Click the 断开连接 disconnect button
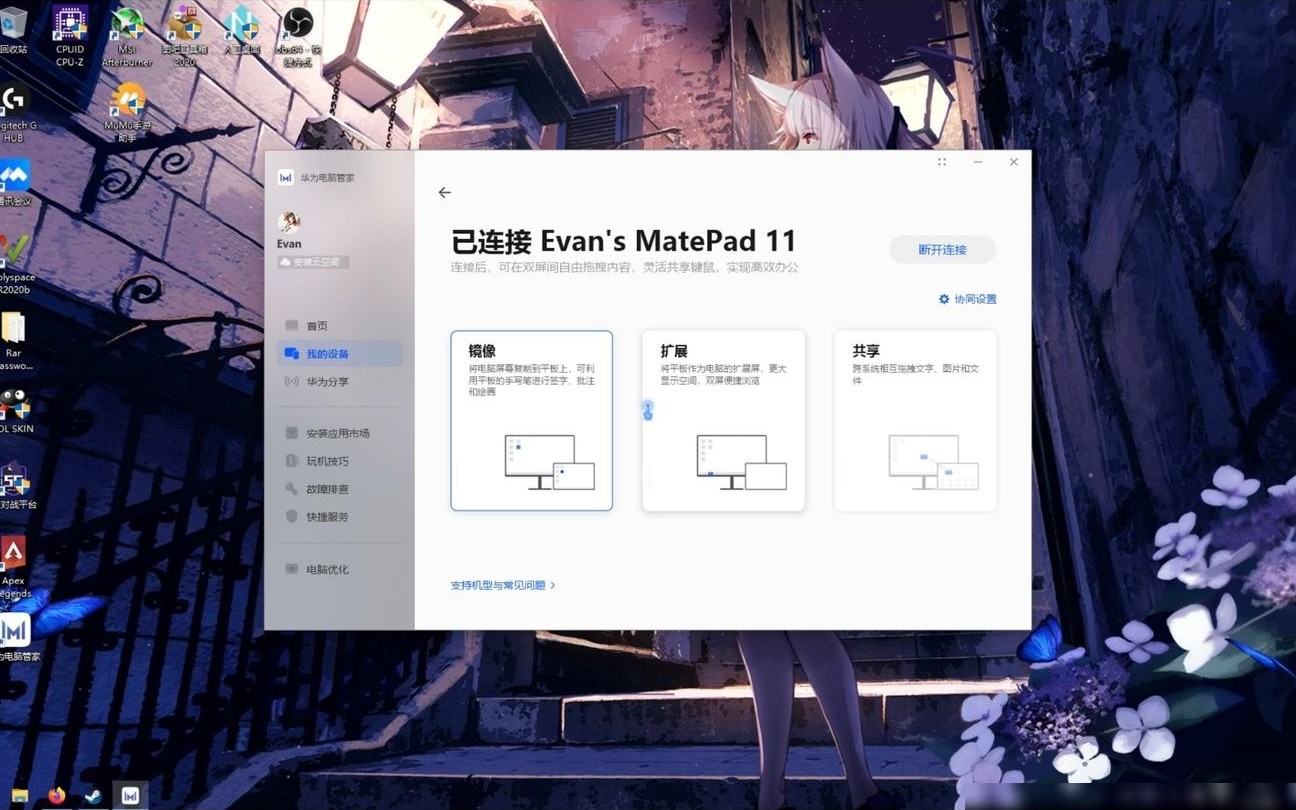Image resolution: width=1296 pixels, height=810 pixels. [x=942, y=250]
